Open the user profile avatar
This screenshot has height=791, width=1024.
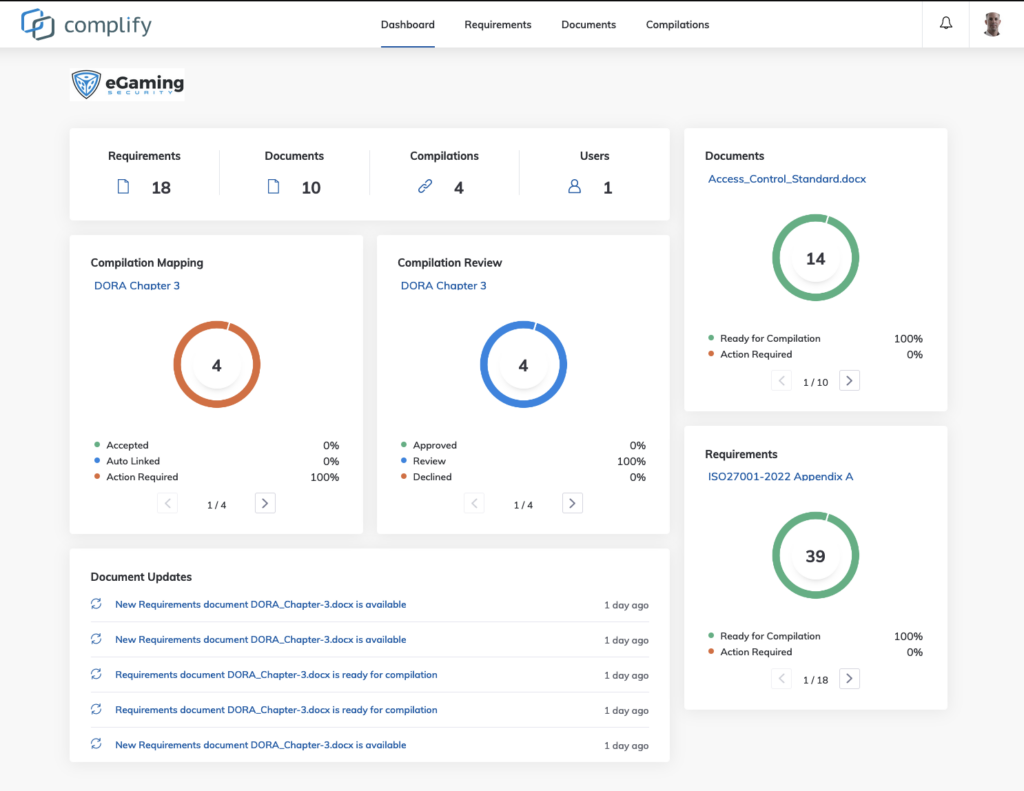(x=992, y=24)
